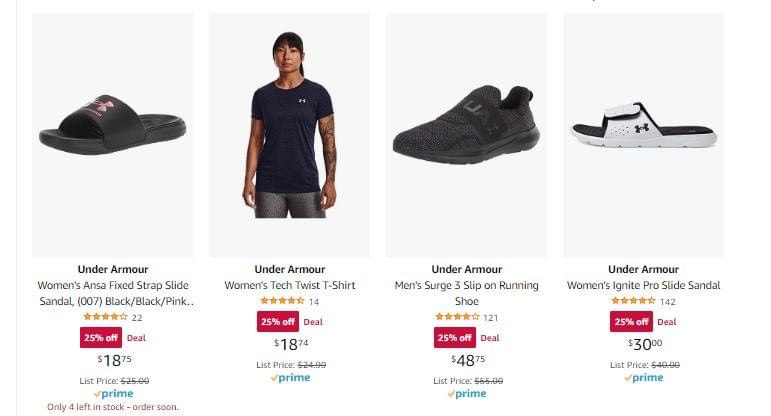Viewport: 771px width, 416px height.
Task: View the 142 reviews for Ignite Pro Slide
Action: tap(667, 301)
